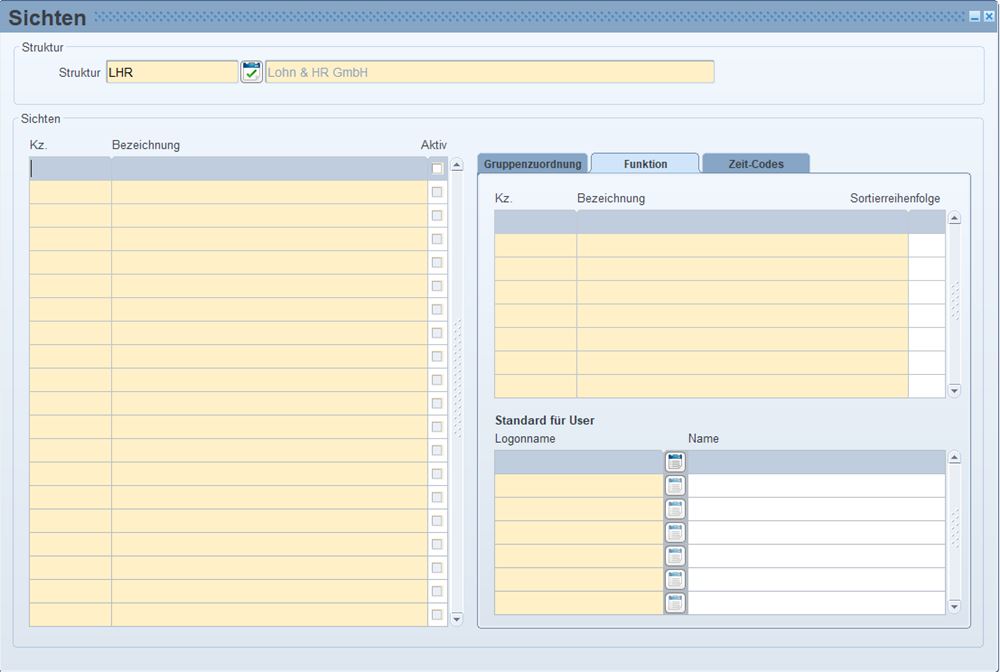
Task: Open the Struktur lookup icon beside LHR
Action: click(x=251, y=72)
